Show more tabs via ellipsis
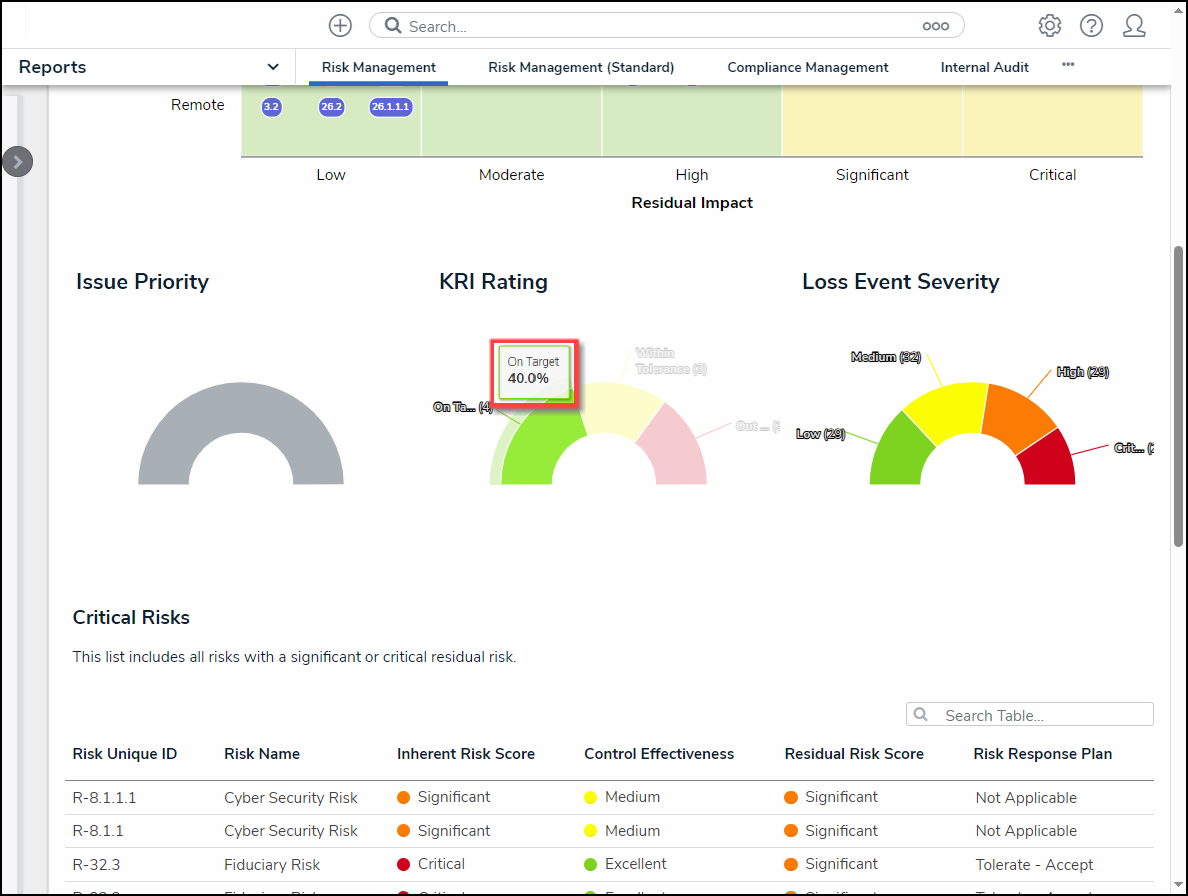Screen dimensions: 1188x896 coord(1068,65)
